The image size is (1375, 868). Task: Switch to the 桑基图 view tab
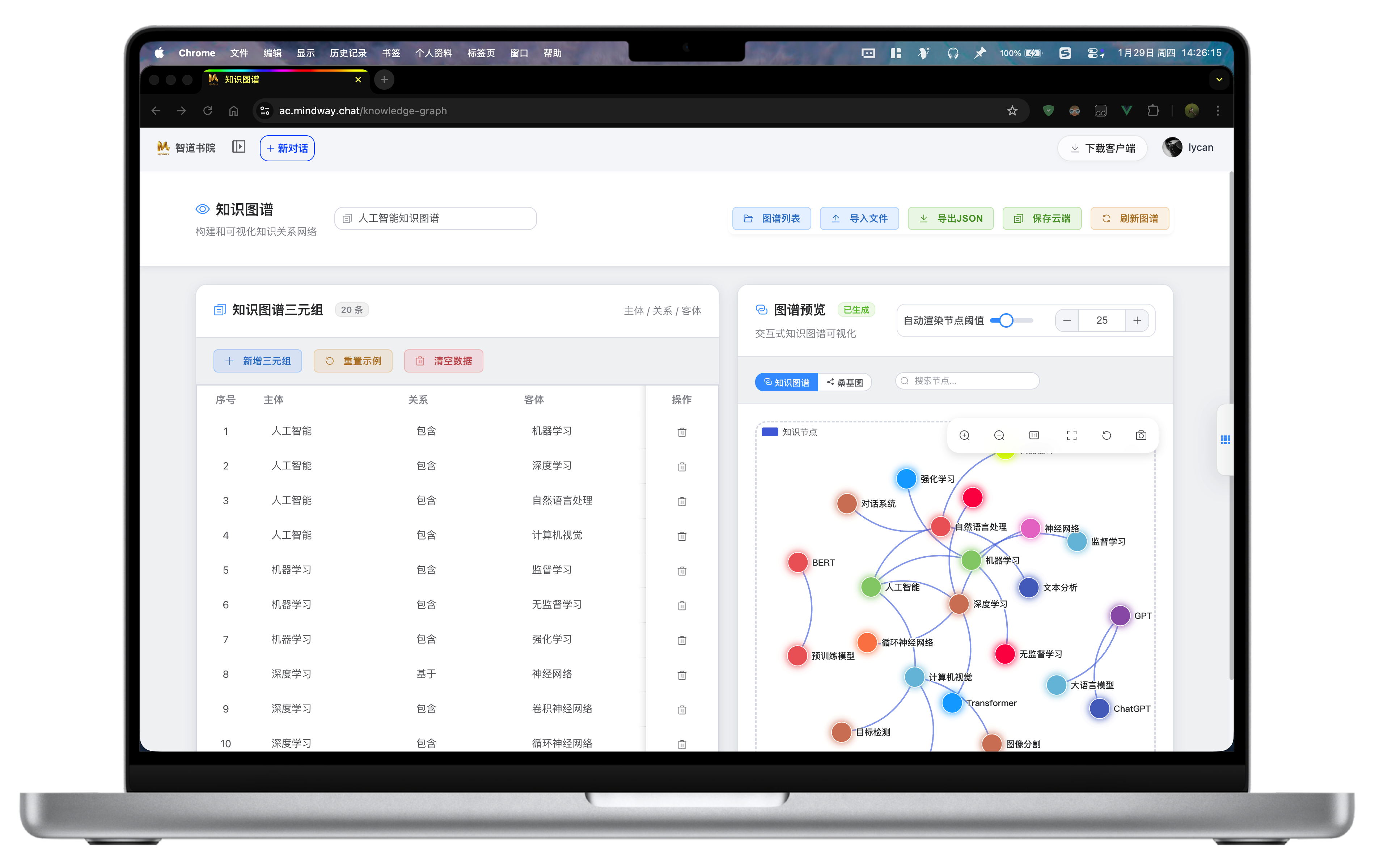(x=845, y=382)
